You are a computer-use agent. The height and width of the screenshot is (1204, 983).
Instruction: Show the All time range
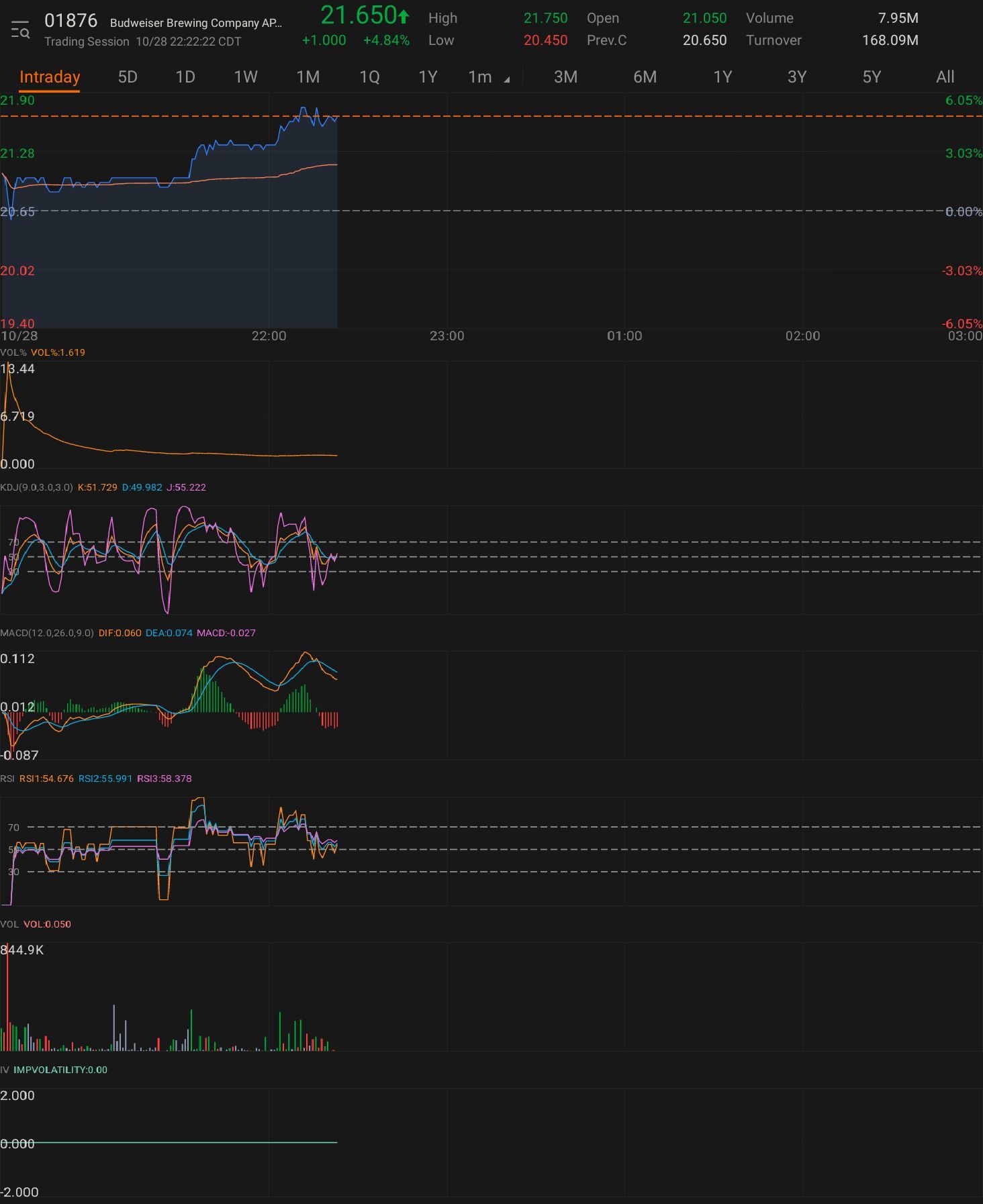(x=945, y=77)
